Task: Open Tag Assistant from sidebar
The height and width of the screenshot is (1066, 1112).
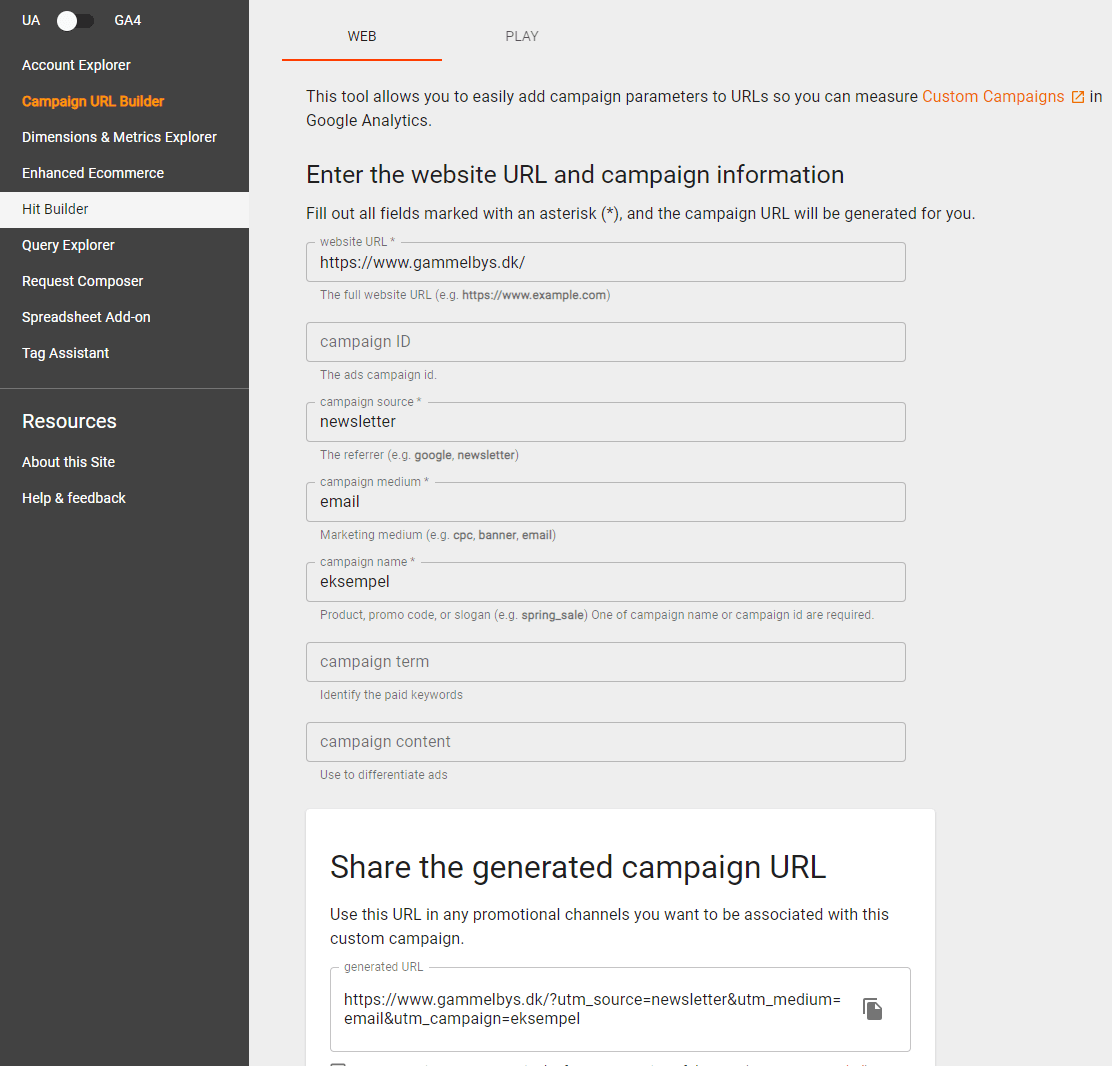Action: [66, 353]
